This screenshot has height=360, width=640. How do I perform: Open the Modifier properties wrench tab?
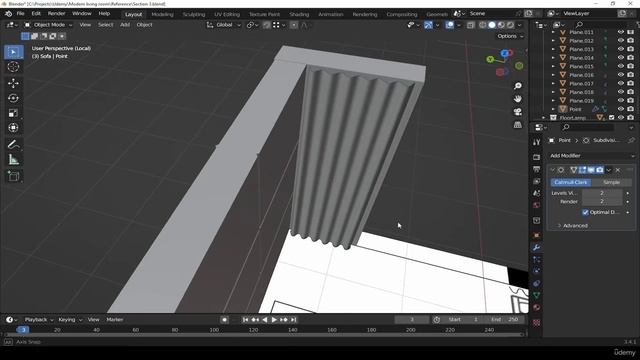537,247
